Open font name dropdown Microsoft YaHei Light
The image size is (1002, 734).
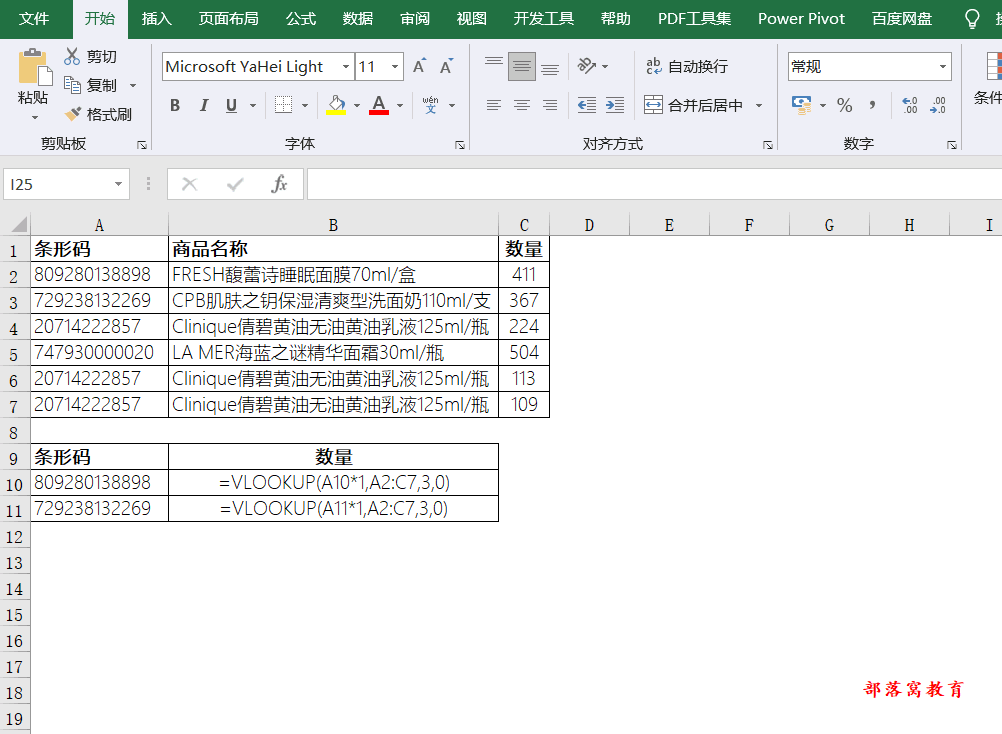point(346,66)
